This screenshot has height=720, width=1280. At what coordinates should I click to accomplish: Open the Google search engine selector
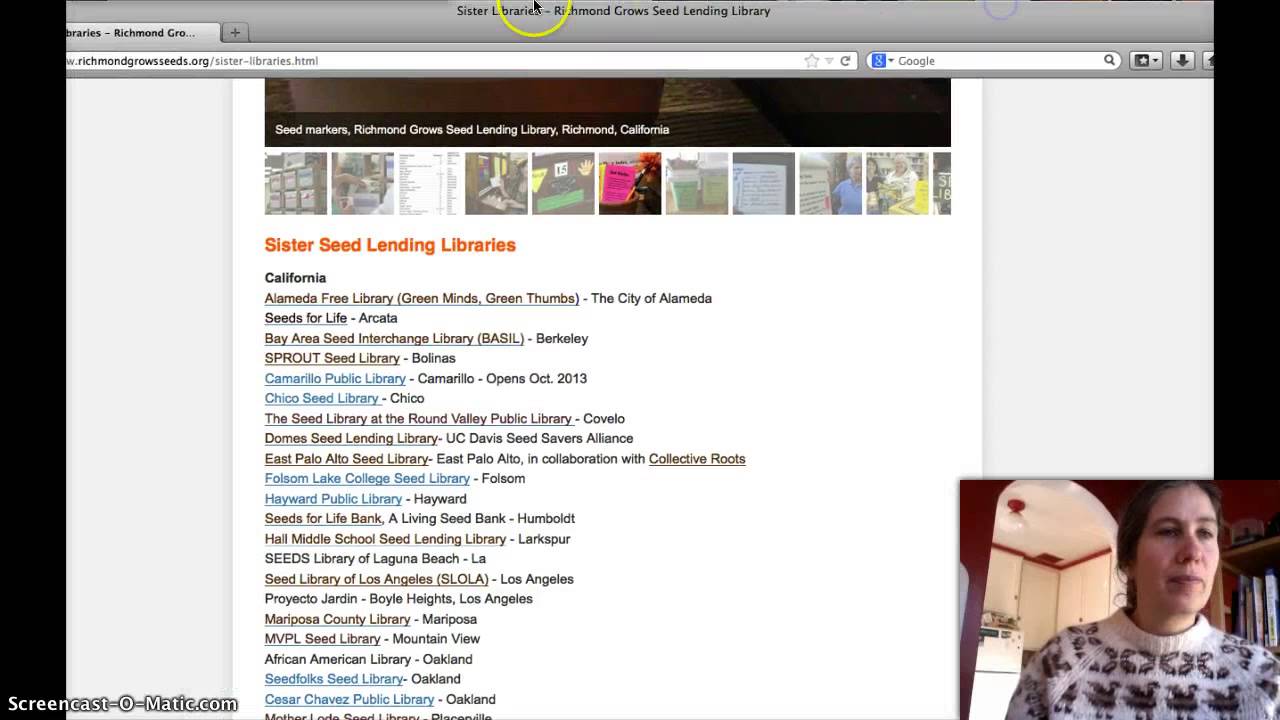click(882, 61)
